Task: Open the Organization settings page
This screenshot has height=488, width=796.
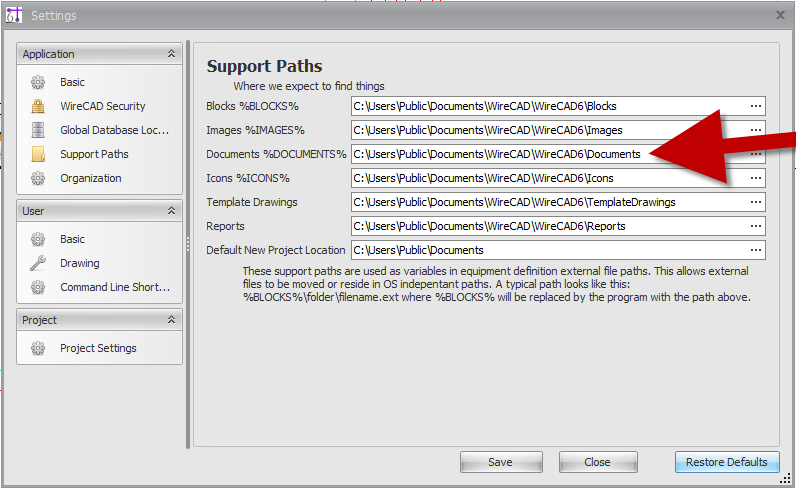Action: (x=90, y=178)
